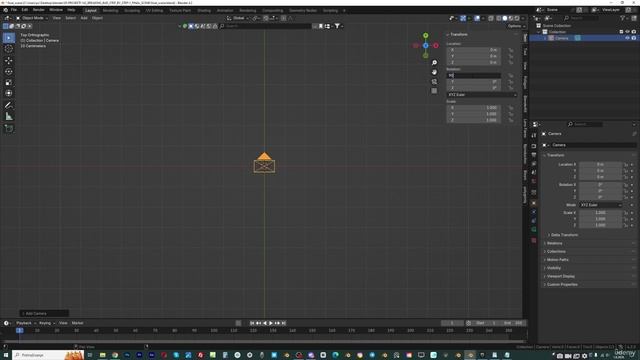Toggle Camera render visibility in outliner
This screenshot has height=360, width=640.
click(634, 38)
